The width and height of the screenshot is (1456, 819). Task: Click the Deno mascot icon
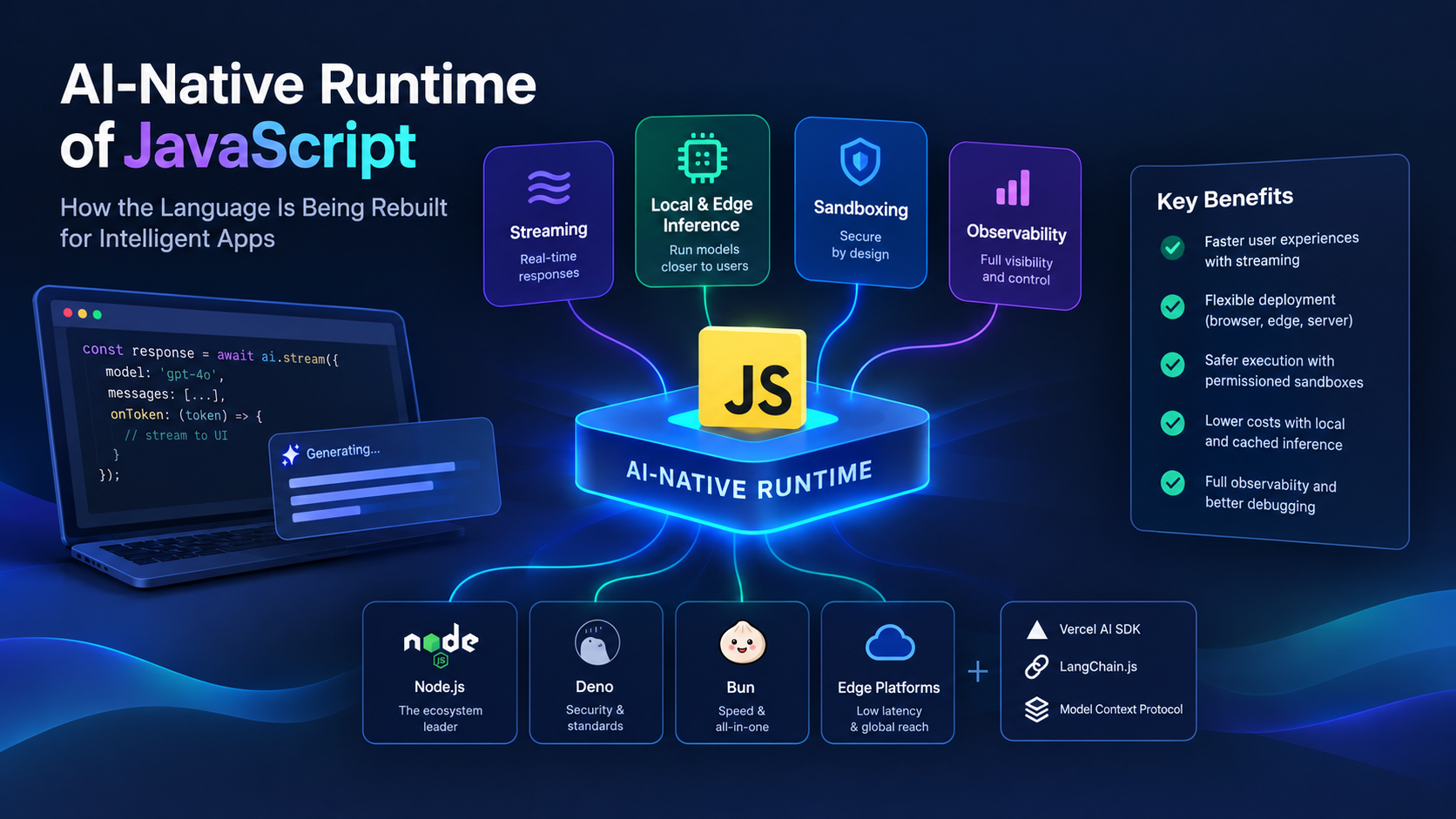[x=597, y=643]
